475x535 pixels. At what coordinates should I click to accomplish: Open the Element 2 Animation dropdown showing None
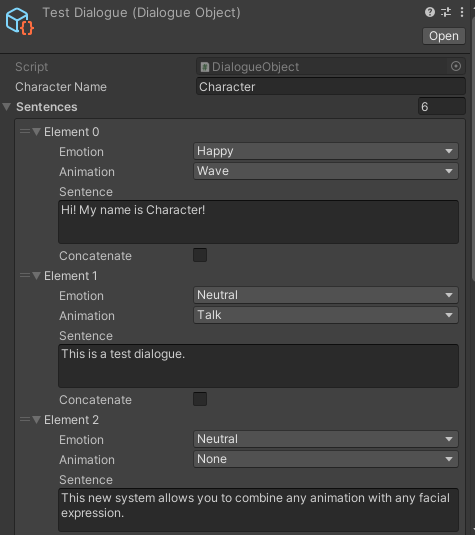[326, 459]
